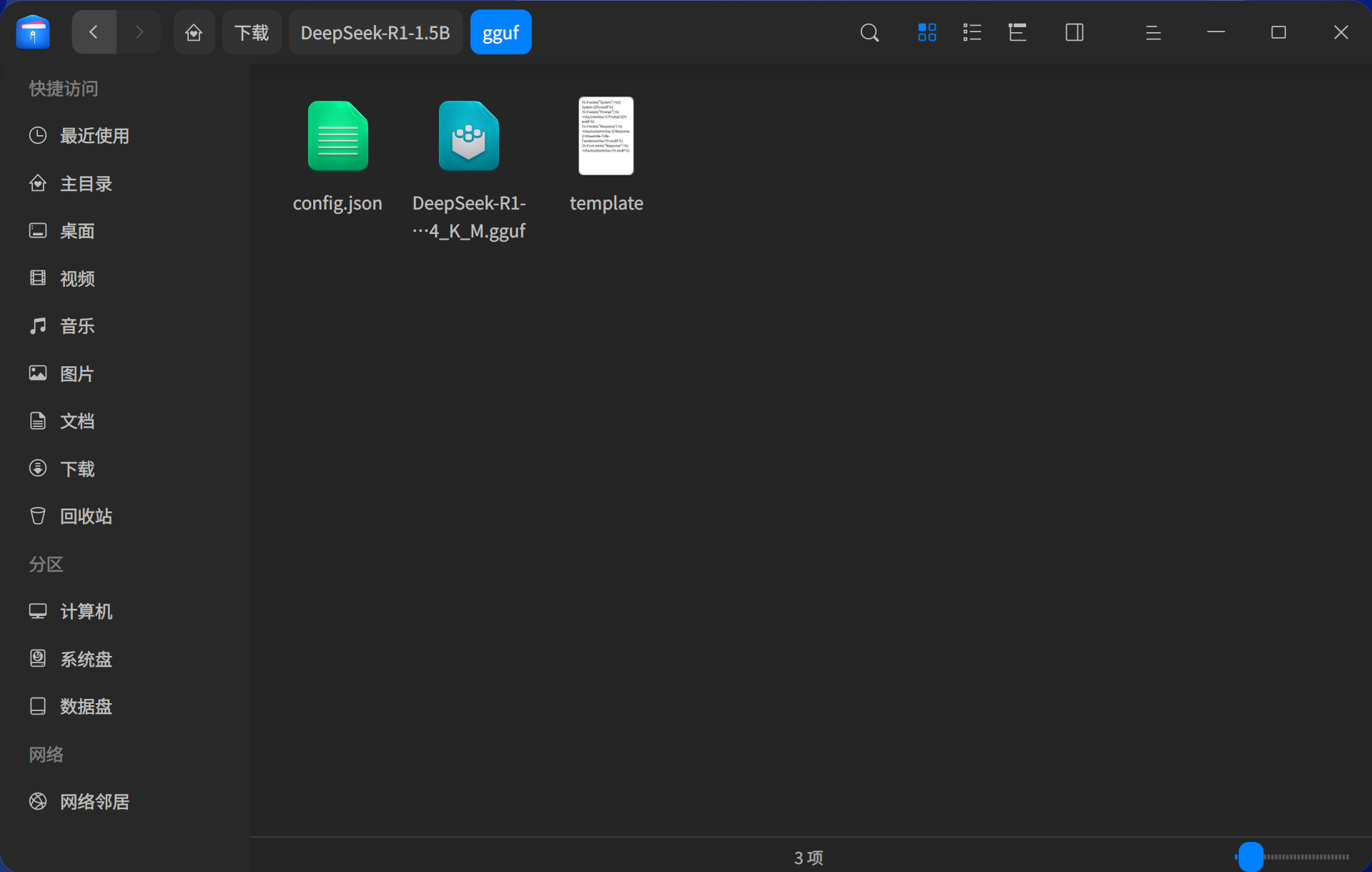The width and height of the screenshot is (1372, 872).
Task: Click the 系统盘 disk icon
Action: click(x=38, y=659)
